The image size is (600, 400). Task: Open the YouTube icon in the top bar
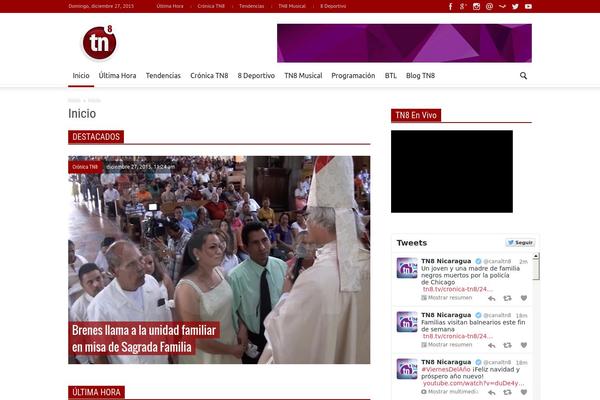[x=528, y=7]
